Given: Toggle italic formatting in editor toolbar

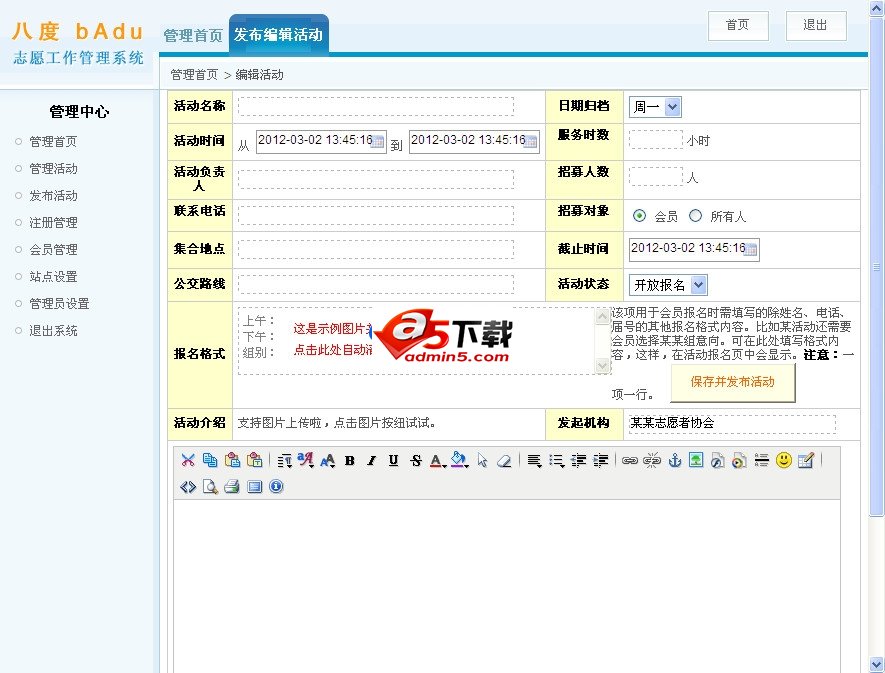Looking at the screenshot, I should [x=371, y=460].
